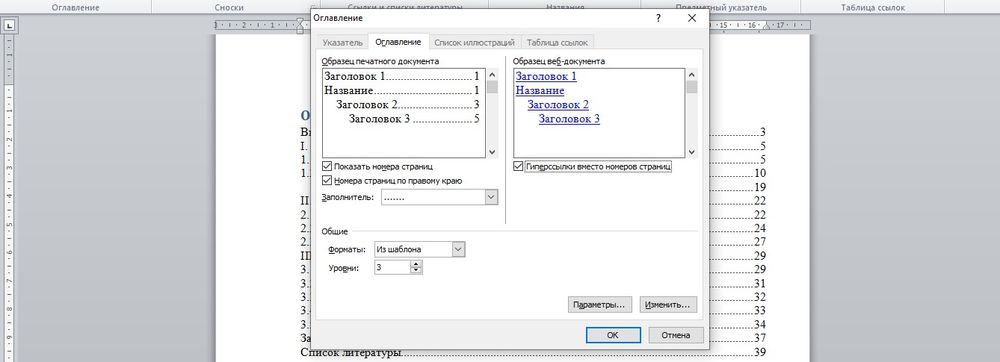Image resolution: width=1000 pixels, height=362 pixels.
Task: Confirm with the OK button
Action: pos(613,335)
